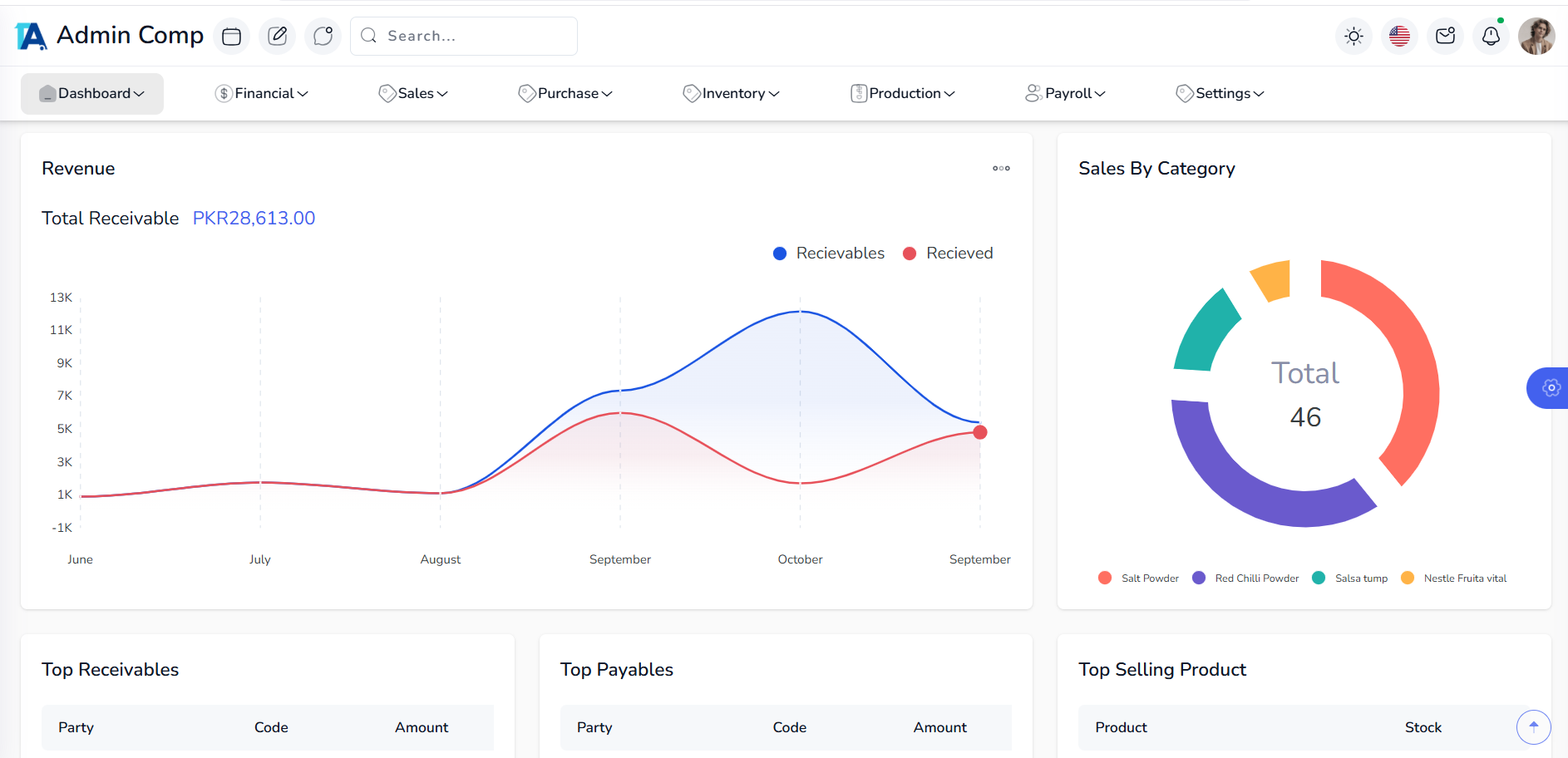Open the Dashboard menu item
The image size is (1568, 758).
pyautogui.click(x=92, y=94)
